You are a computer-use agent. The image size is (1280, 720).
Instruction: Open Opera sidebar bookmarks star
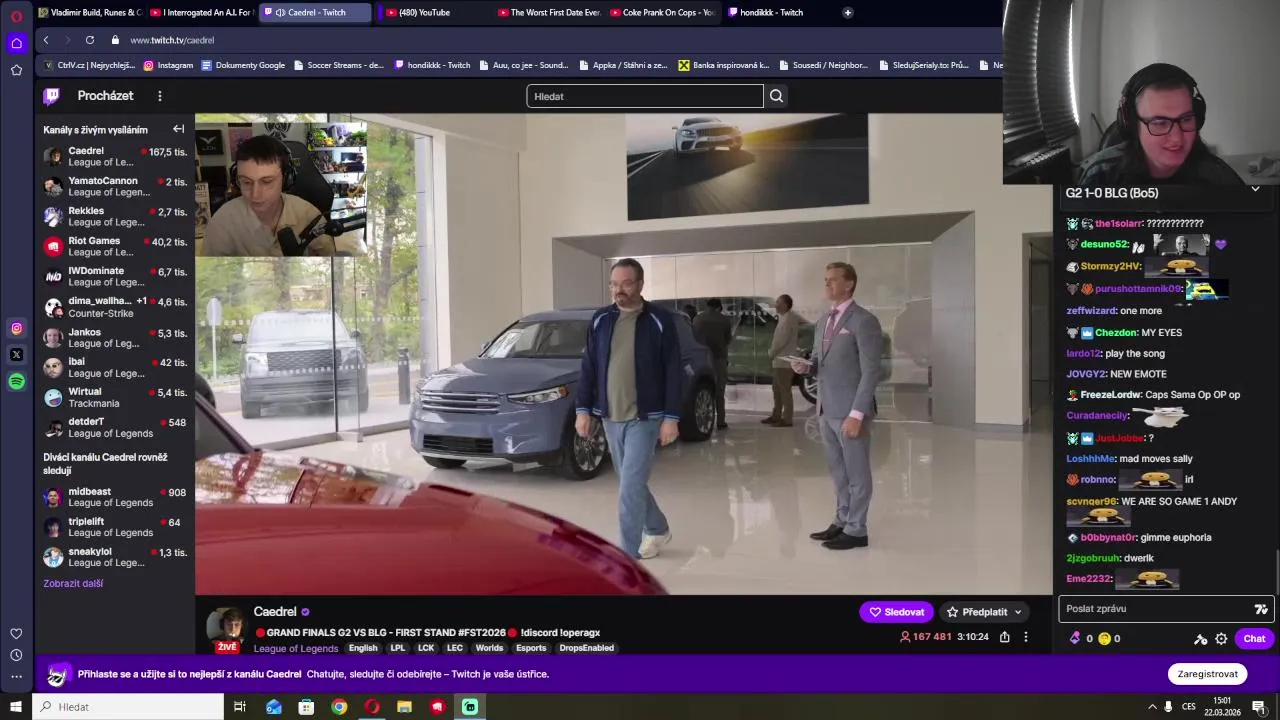pos(16,70)
